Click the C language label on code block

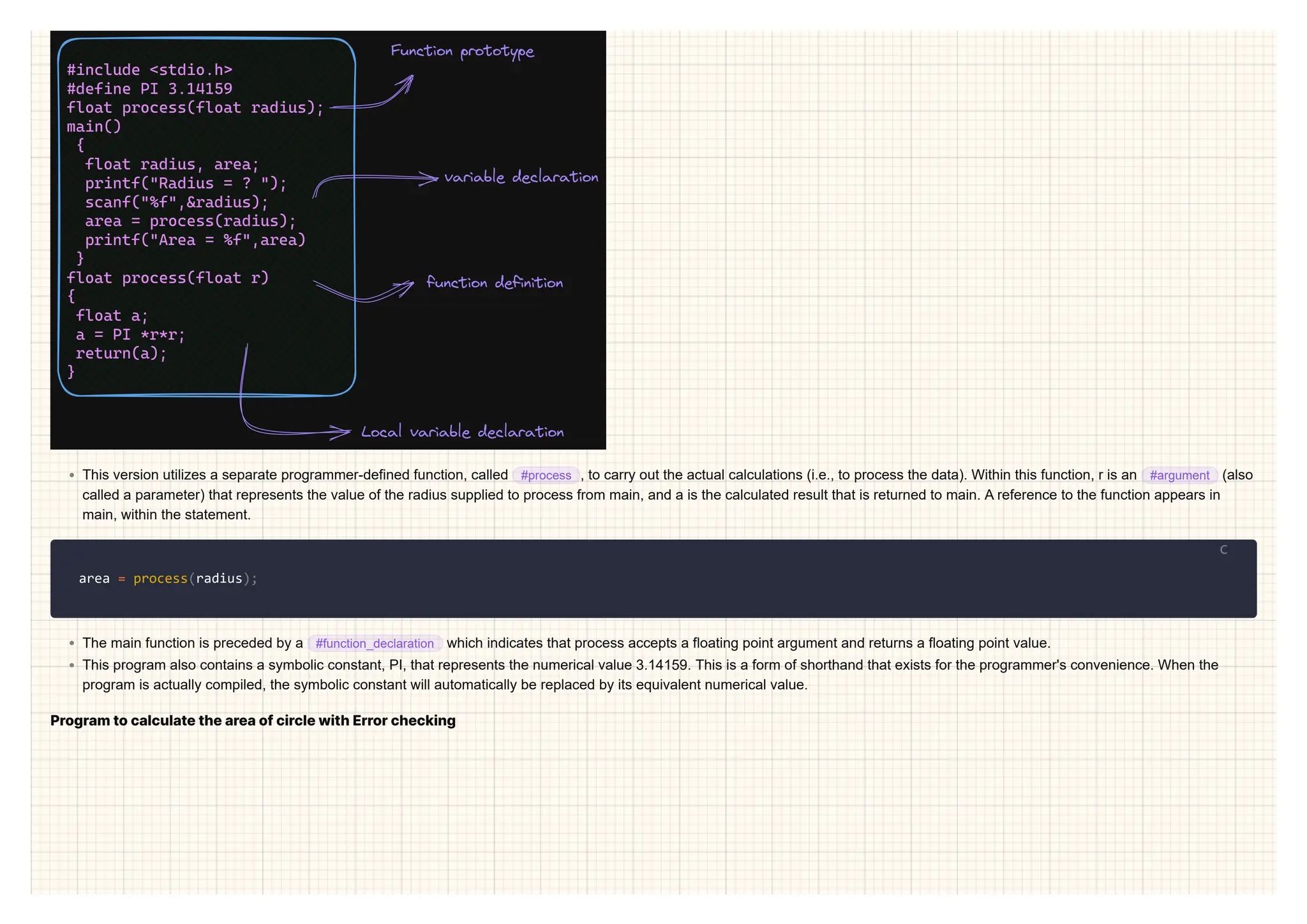point(1223,549)
